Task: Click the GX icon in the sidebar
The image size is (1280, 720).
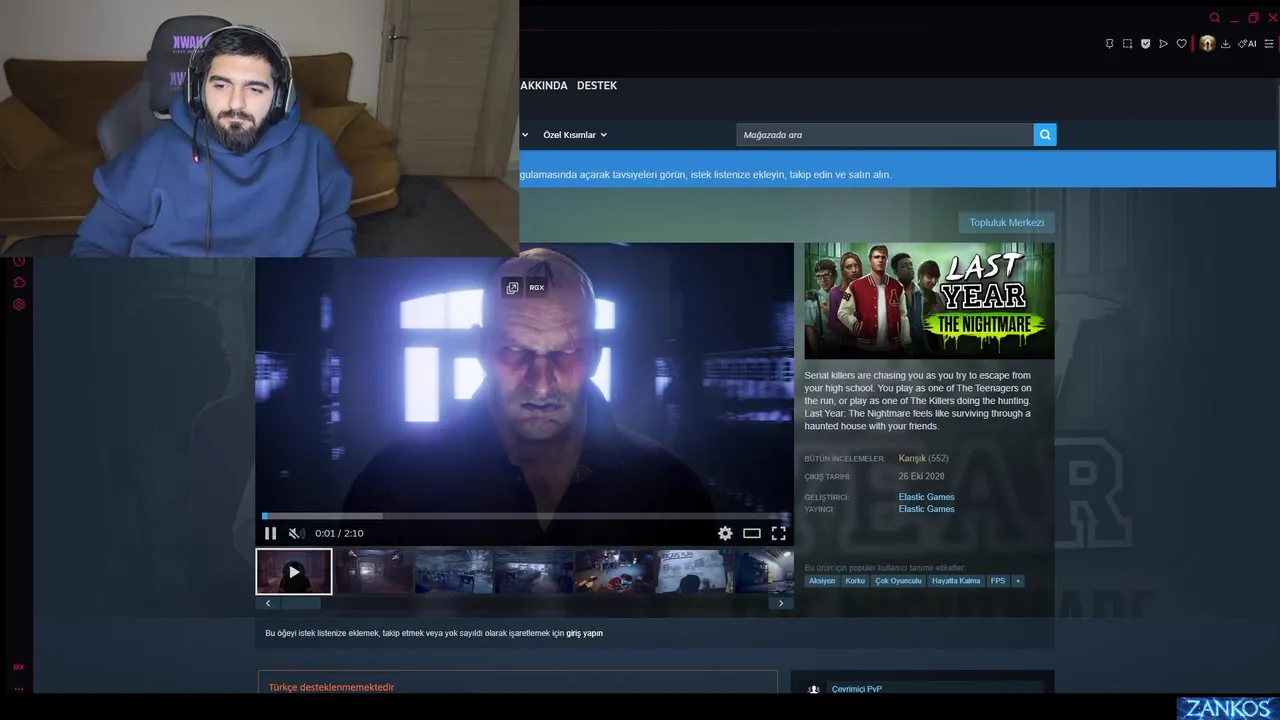Action: click(19, 667)
